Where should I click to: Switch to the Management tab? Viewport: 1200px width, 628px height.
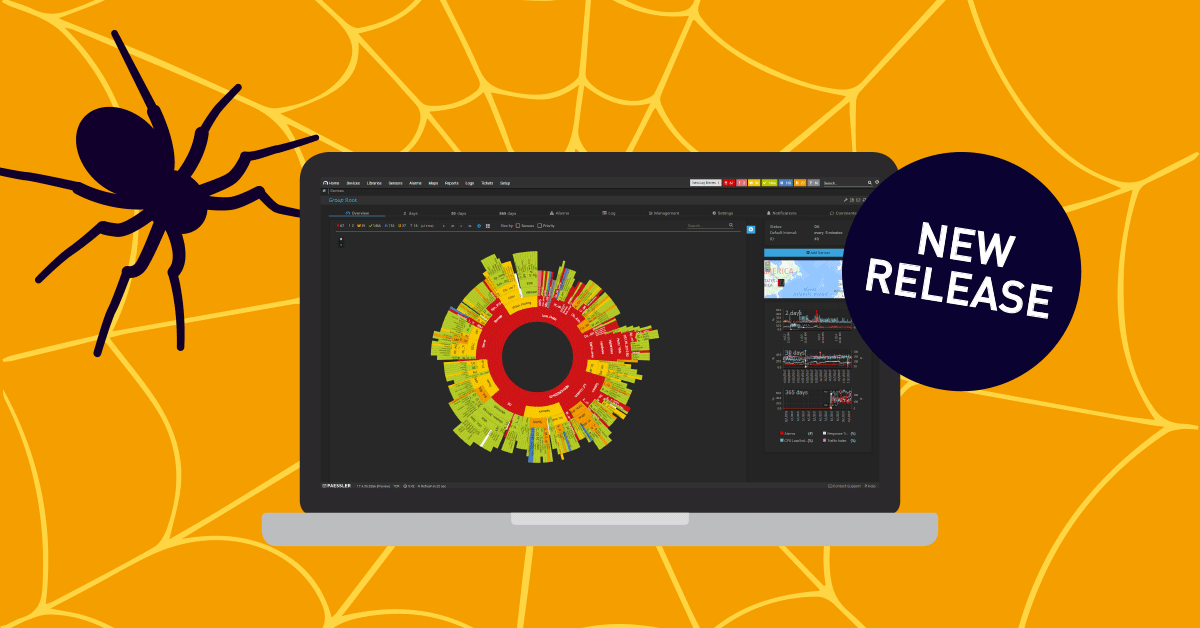(x=664, y=213)
